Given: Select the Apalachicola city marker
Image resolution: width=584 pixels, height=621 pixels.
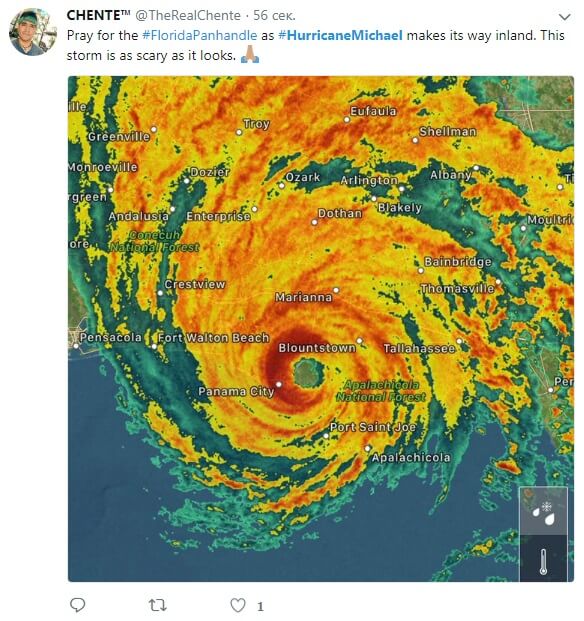Looking at the screenshot, I should tap(368, 448).
